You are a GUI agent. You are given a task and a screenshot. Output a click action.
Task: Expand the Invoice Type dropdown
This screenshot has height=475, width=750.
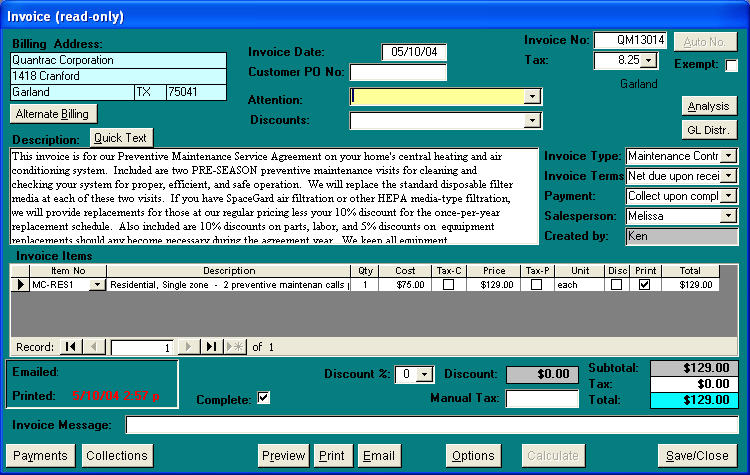(728, 156)
